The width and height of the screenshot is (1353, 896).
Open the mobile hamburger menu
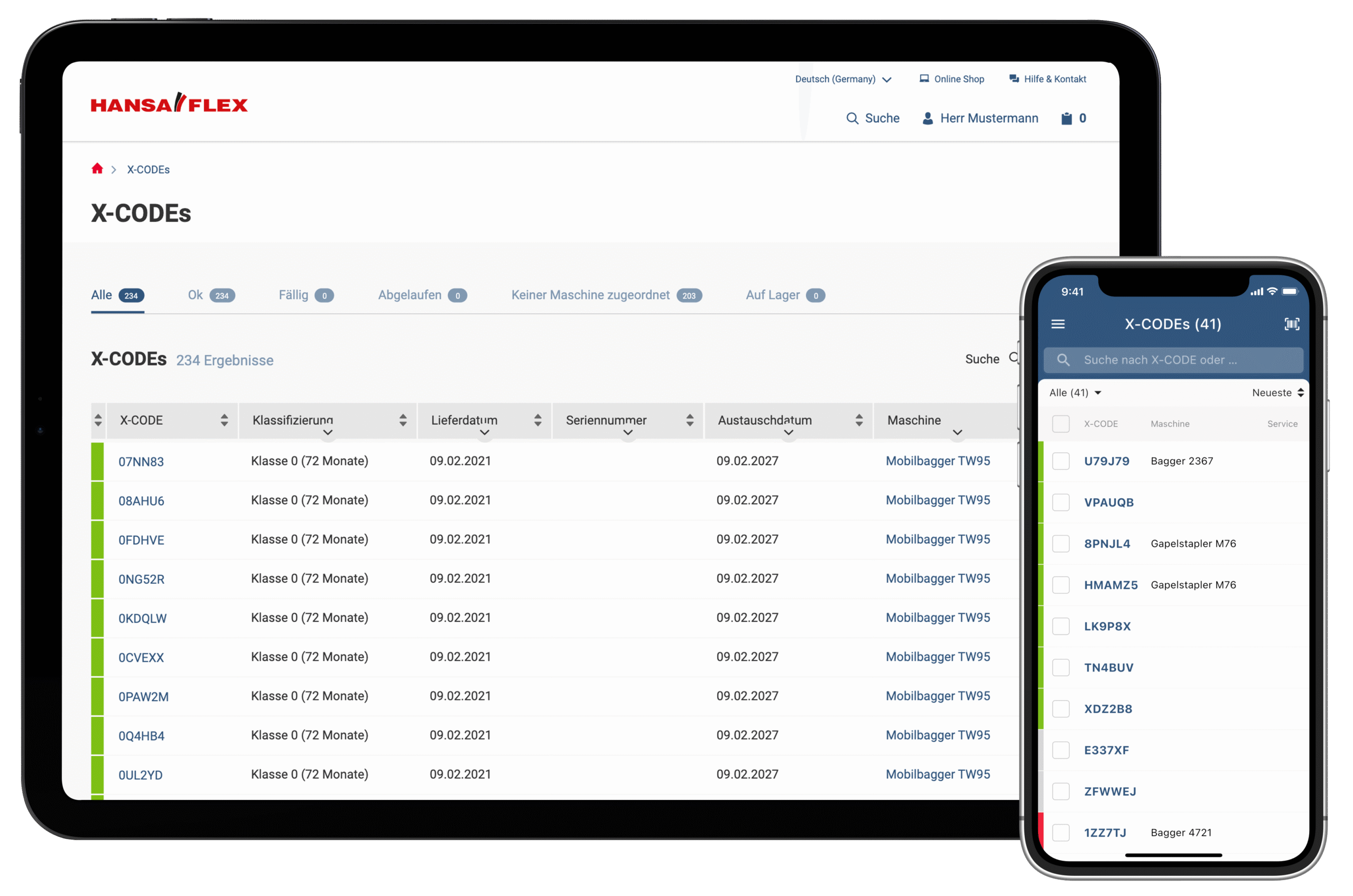(1058, 324)
